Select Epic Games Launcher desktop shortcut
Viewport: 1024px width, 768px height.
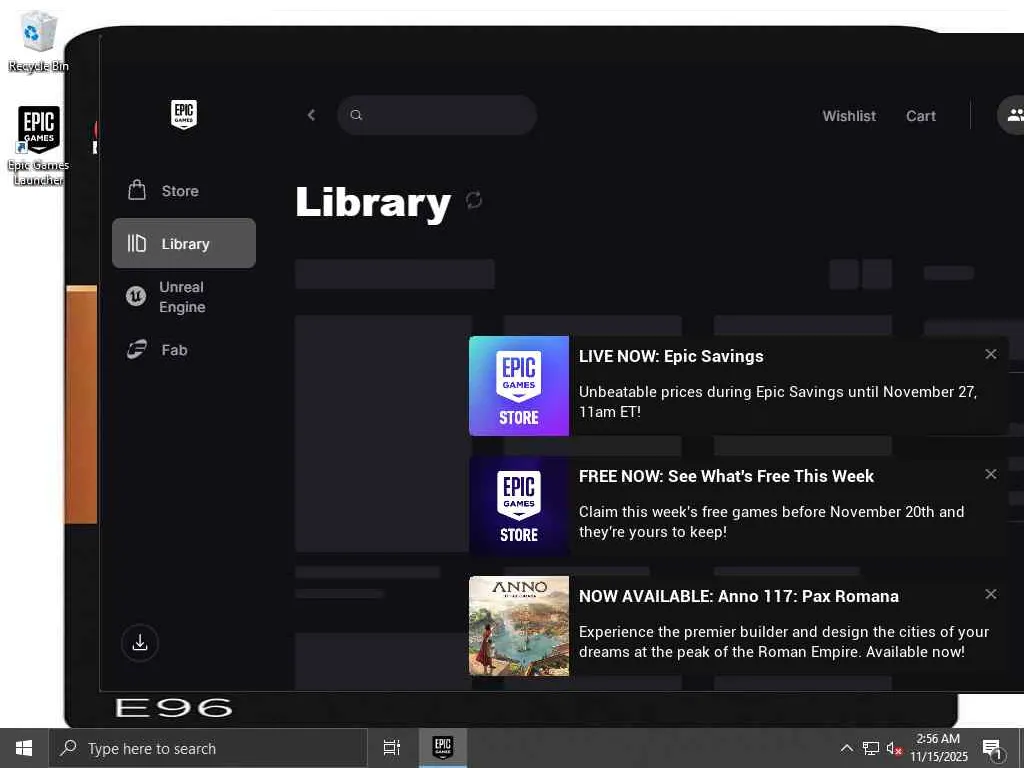click(38, 146)
